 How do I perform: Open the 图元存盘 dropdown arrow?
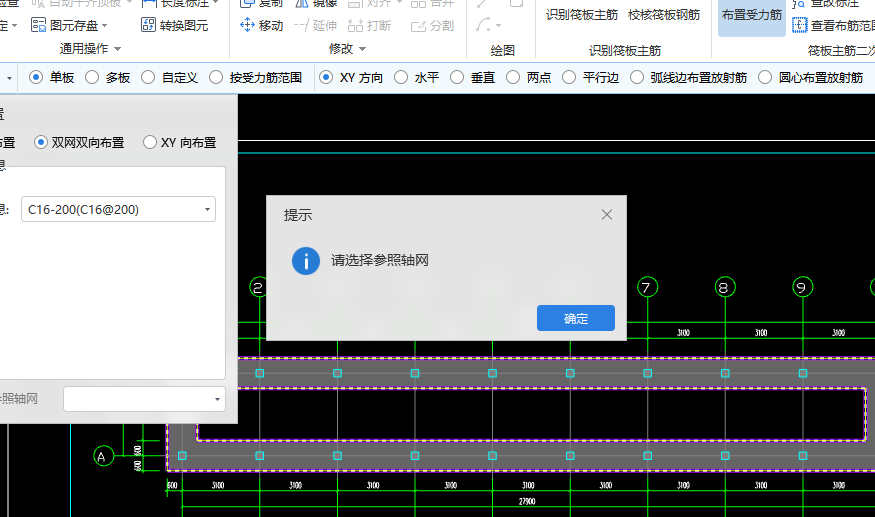click(x=104, y=26)
